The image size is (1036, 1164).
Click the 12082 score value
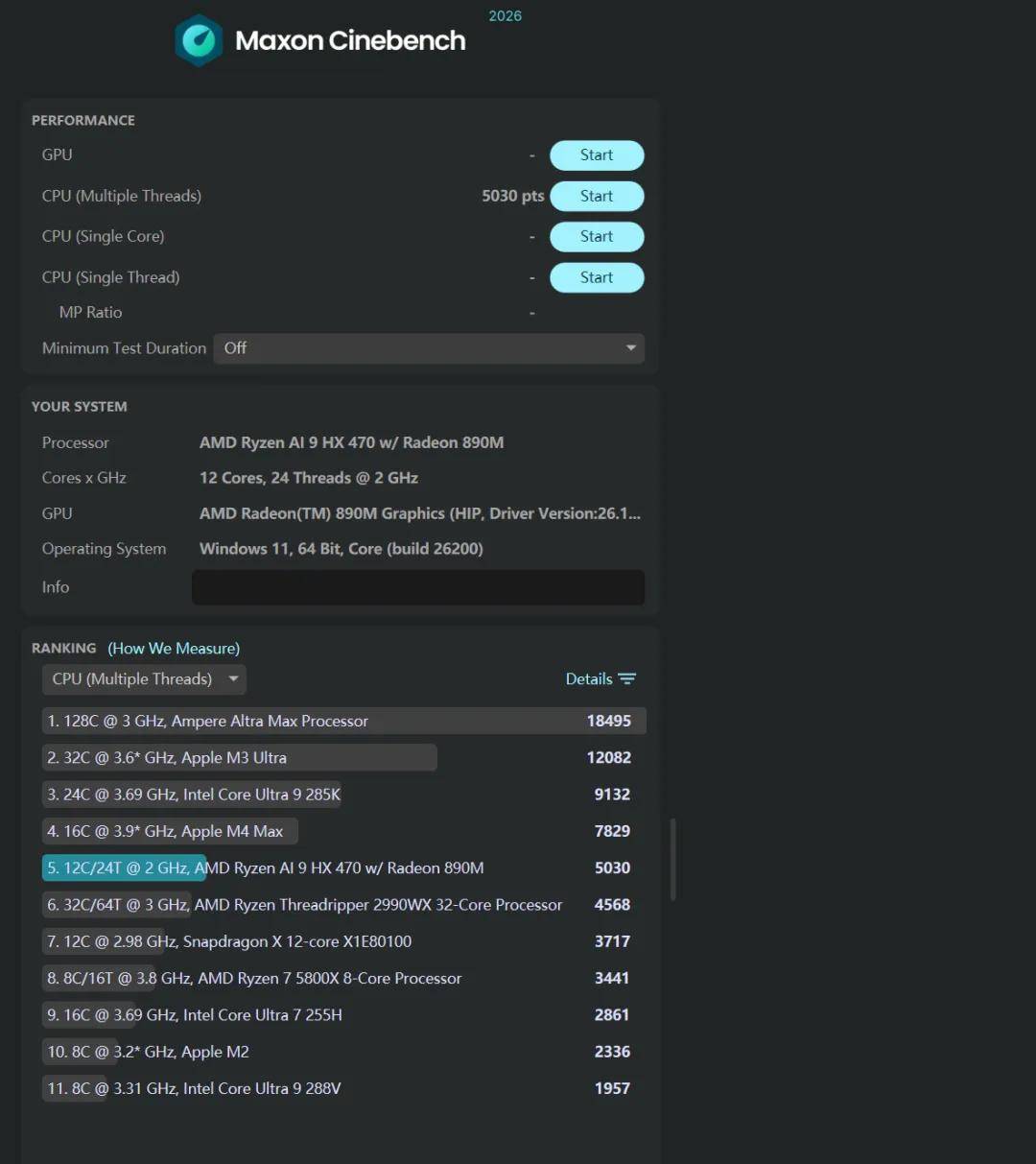[x=609, y=758]
